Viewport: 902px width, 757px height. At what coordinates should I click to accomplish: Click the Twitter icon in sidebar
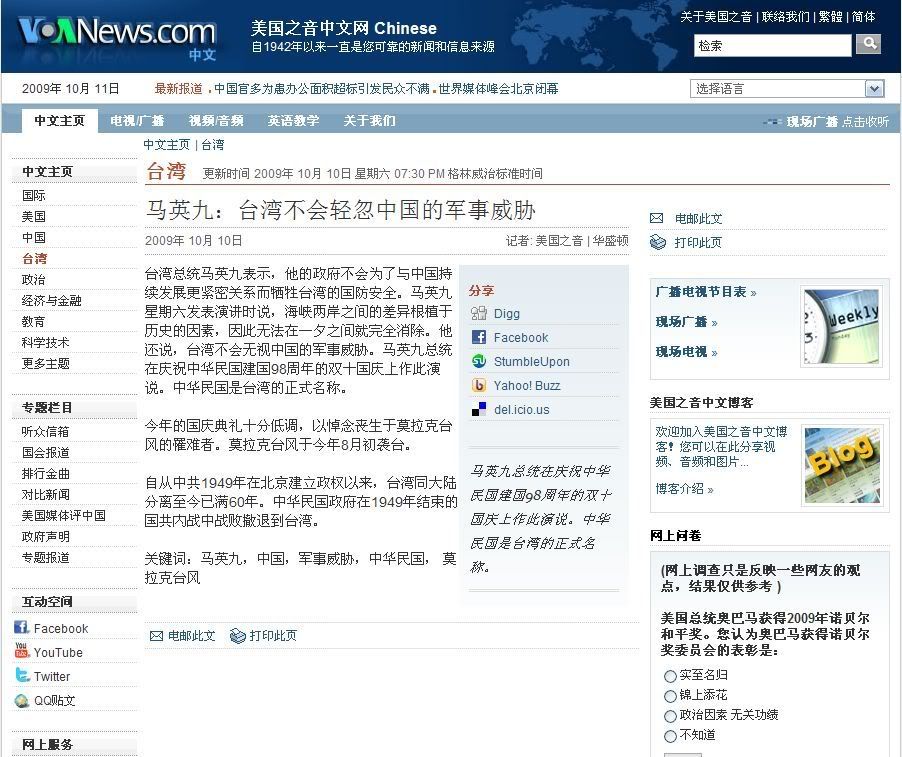[21, 676]
